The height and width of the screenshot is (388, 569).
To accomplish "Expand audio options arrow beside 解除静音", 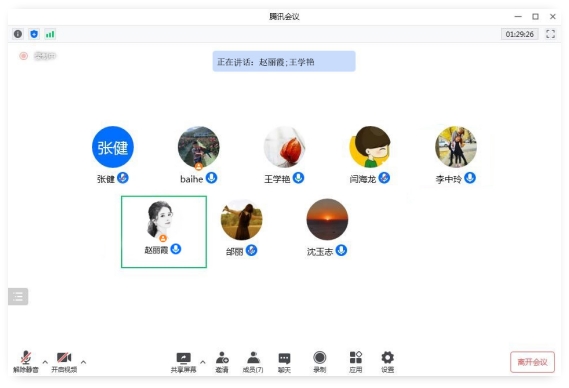I will [45, 362].
